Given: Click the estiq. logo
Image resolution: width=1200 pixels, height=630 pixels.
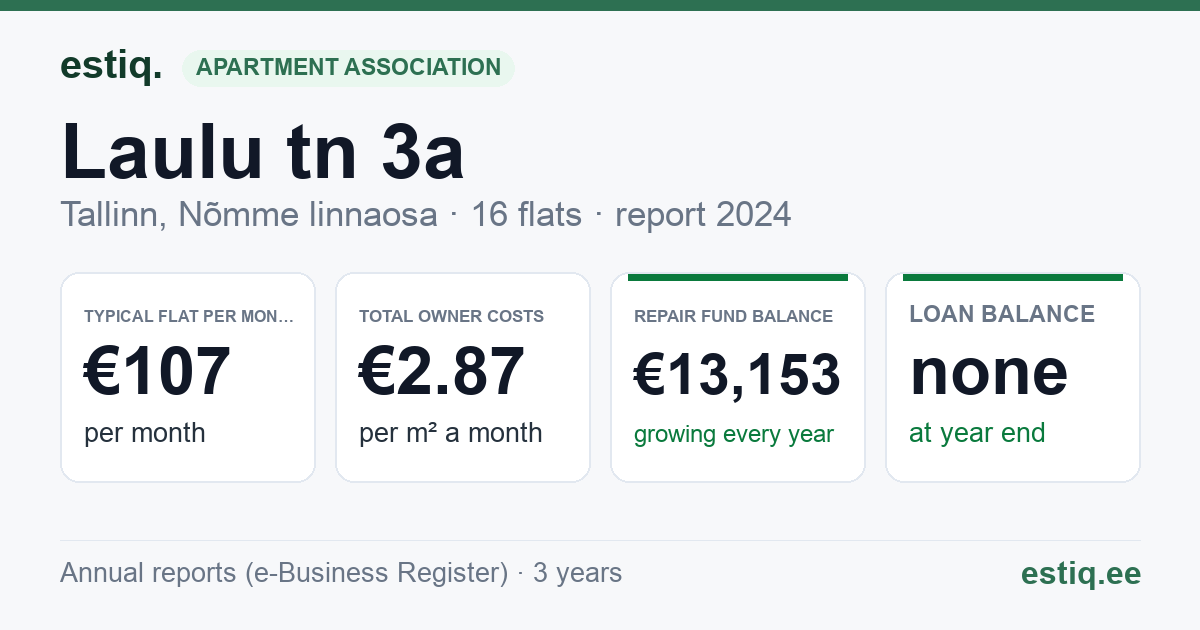Looking at the screenshot, I should tap(111, 66).
